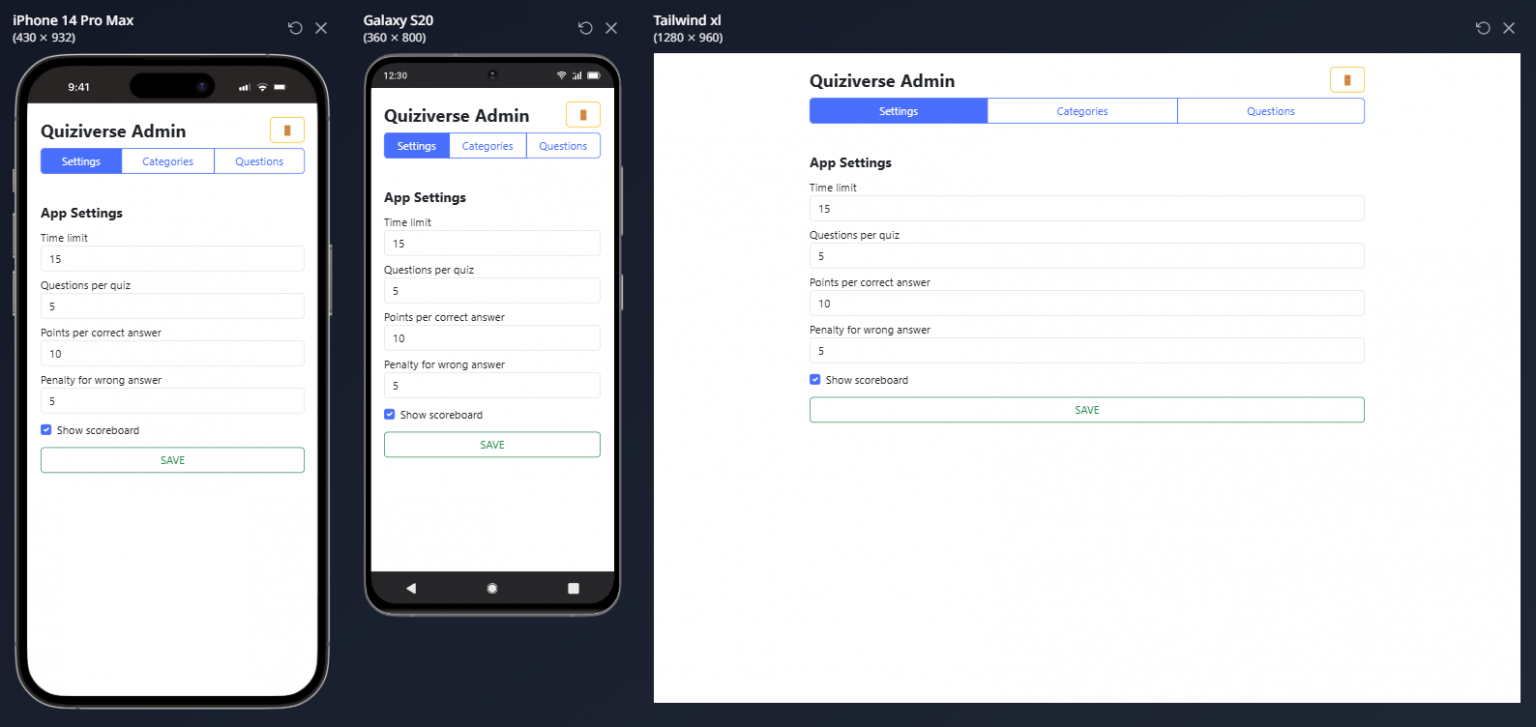Disable Show scoreboard in Galaxy S20 preview
Screen dimensions: 1536x727
coord(389,414)
